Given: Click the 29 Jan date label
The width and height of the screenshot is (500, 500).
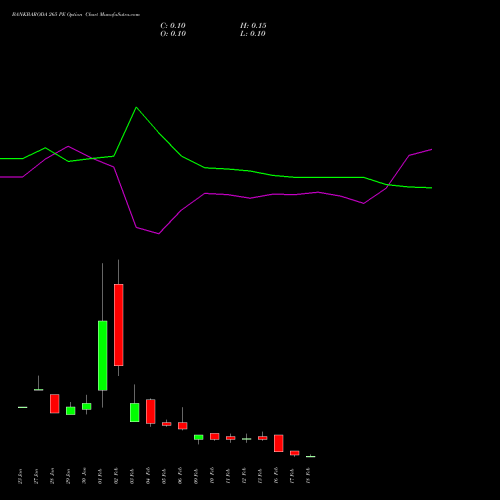Looking at the screenshot, I should [68, 476].
